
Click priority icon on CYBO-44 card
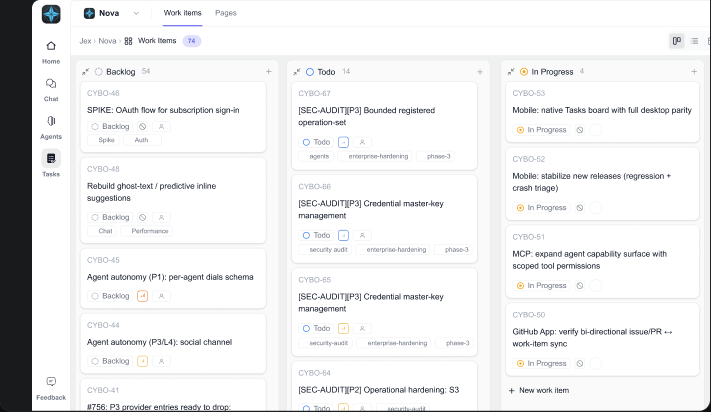point(142,361)
